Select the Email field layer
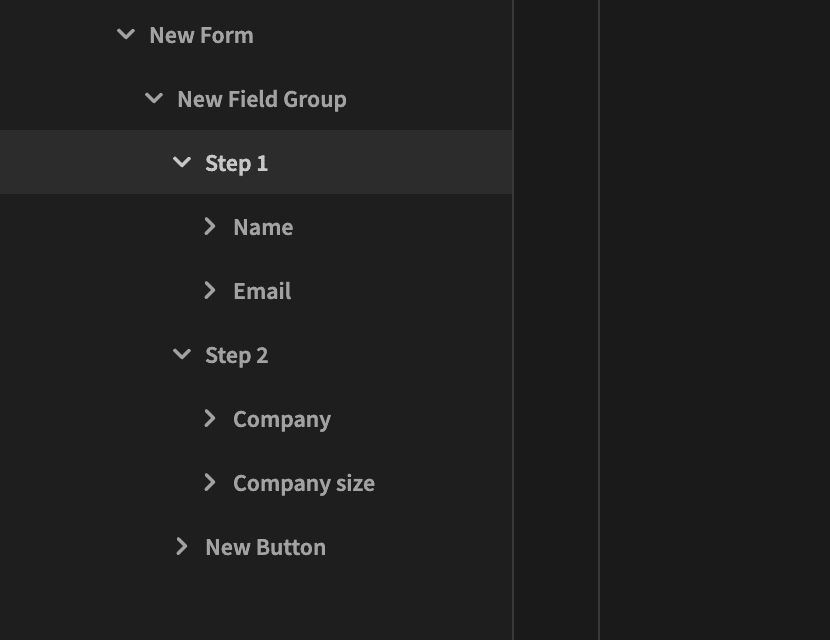The height and width of the screenshot is (640, 830). point(262,291)
